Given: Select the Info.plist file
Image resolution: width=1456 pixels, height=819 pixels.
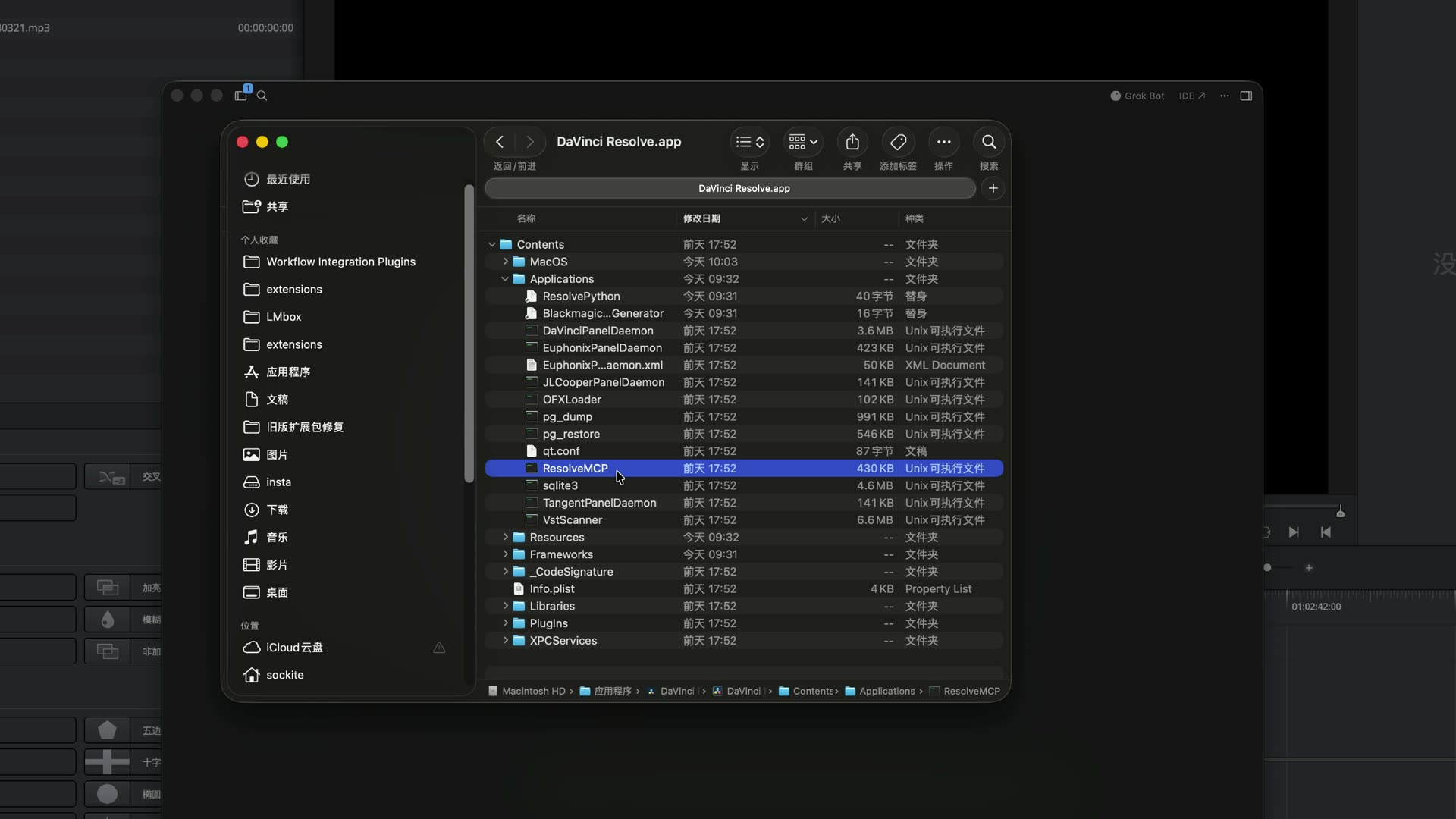Looking at the screenshot, I should 744,589.
